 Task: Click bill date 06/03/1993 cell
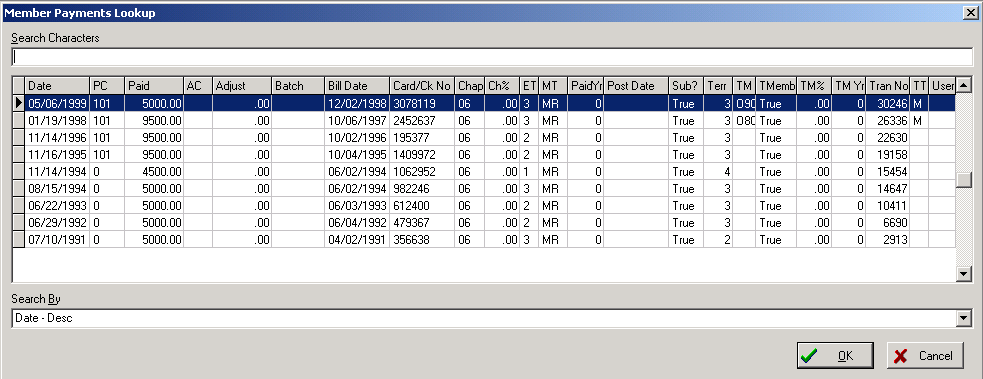pyautogui.click(x=357, y=205)
